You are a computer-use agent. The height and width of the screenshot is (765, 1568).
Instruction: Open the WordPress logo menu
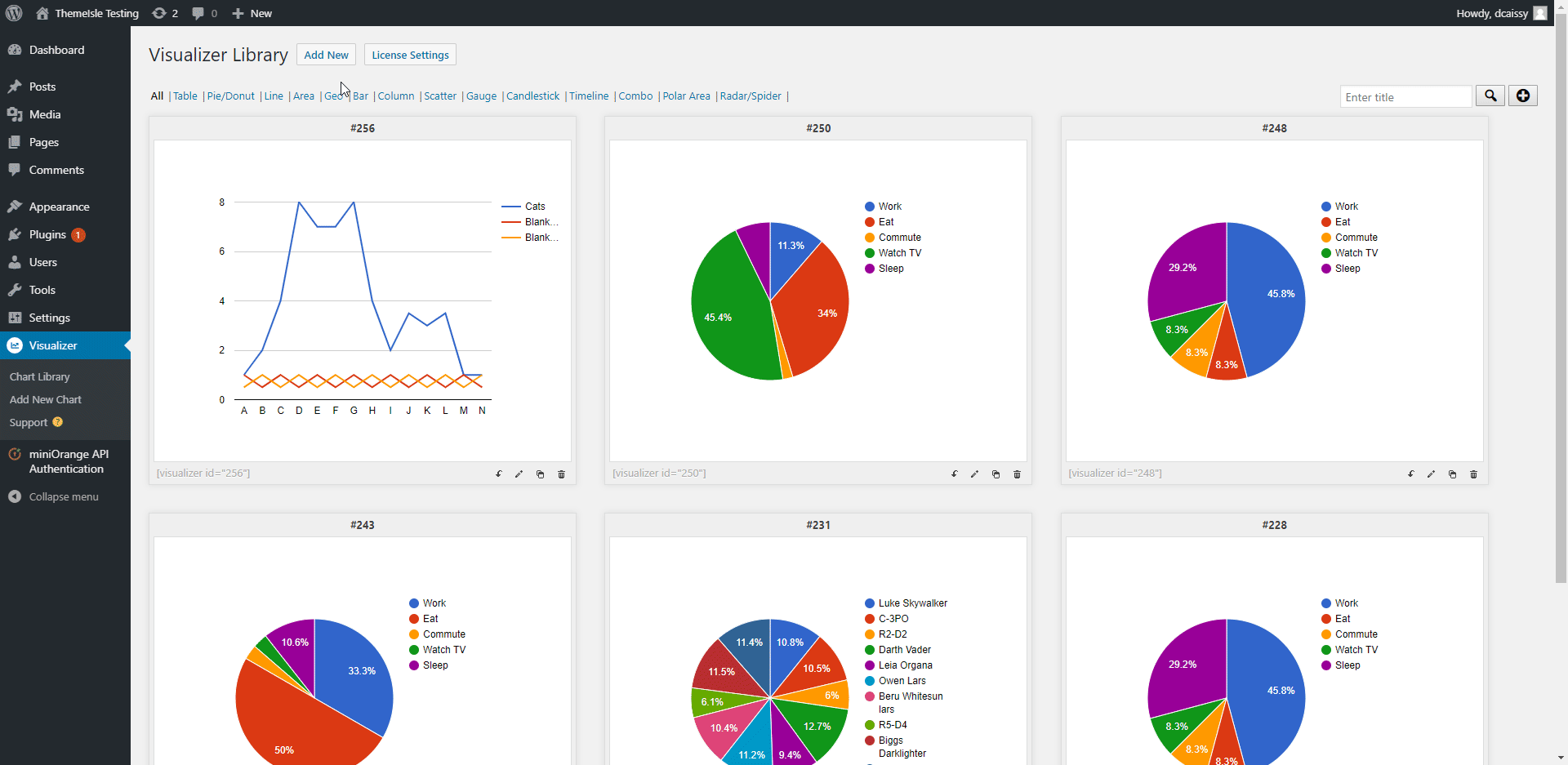(14, 13)
